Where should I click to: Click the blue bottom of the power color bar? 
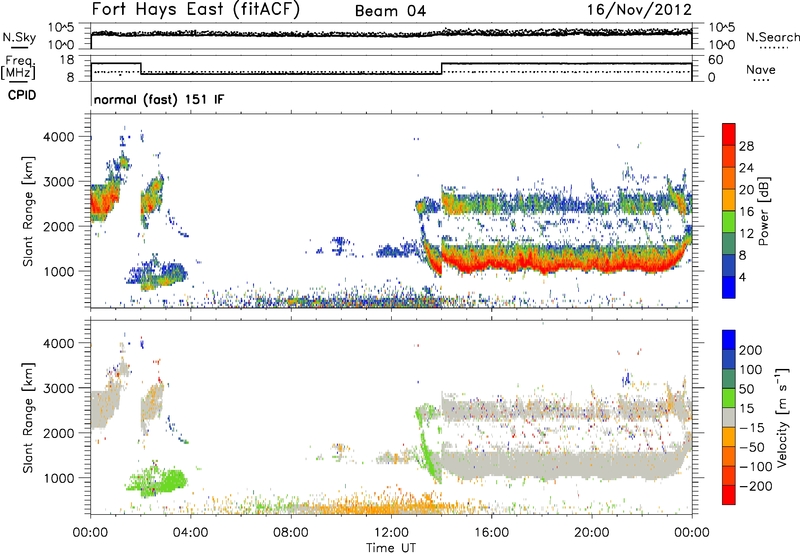(x=729, y=287)
